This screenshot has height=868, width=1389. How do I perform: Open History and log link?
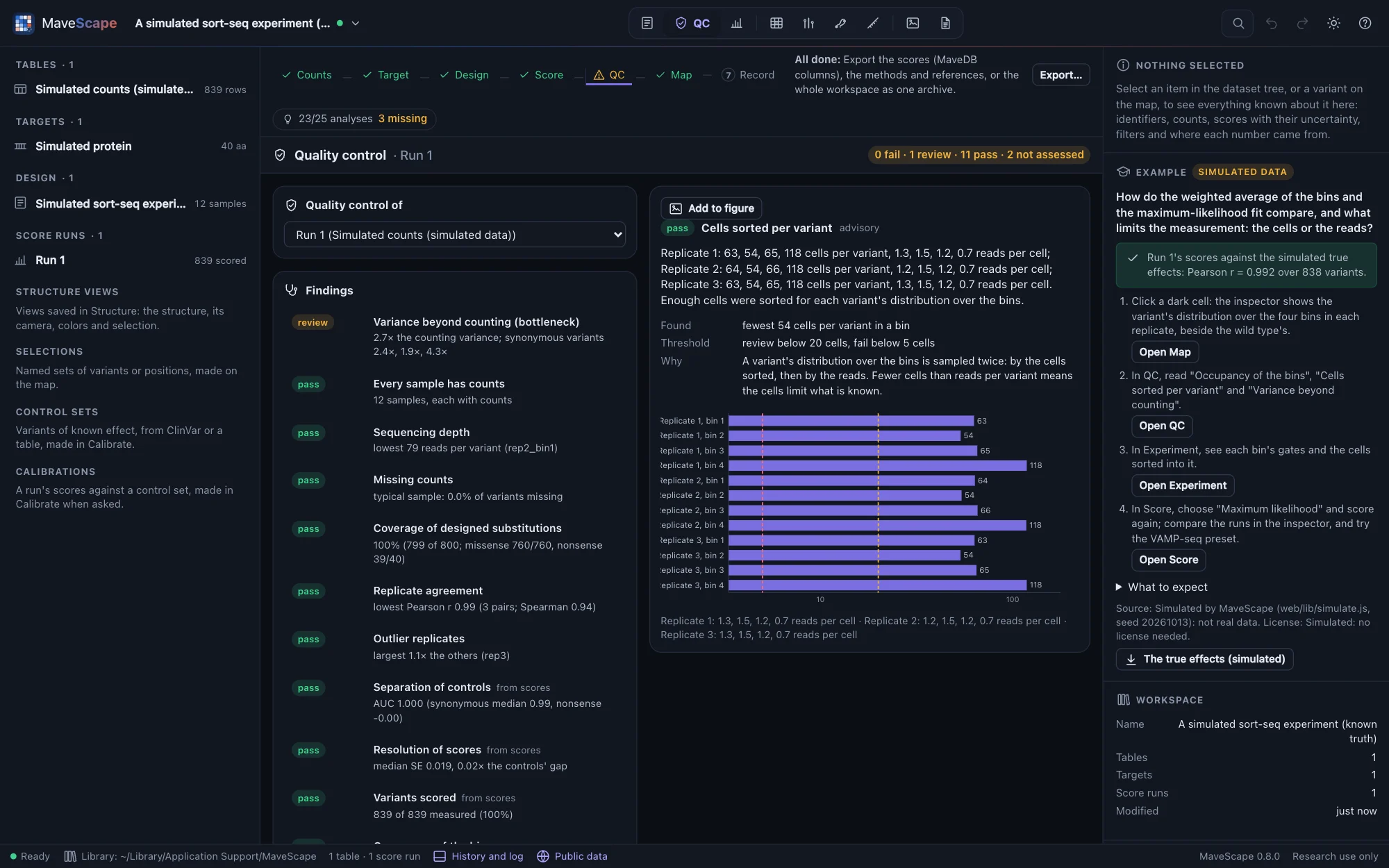click(479, 856)
